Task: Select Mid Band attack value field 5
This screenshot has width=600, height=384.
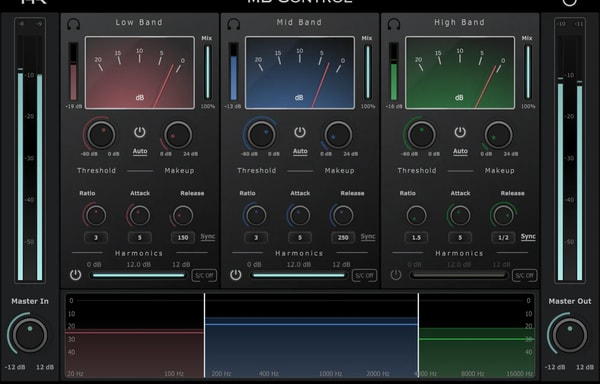Action: click(300, 238)
